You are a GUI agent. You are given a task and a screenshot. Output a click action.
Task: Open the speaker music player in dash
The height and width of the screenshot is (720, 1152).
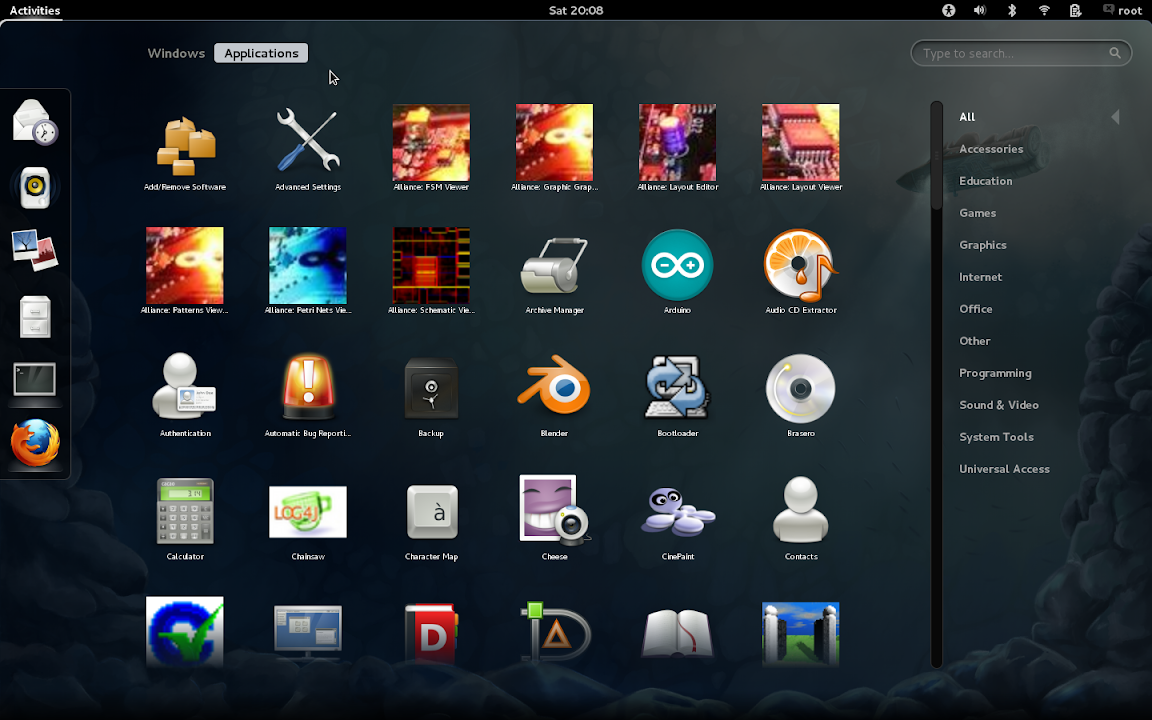pos(35,187)
